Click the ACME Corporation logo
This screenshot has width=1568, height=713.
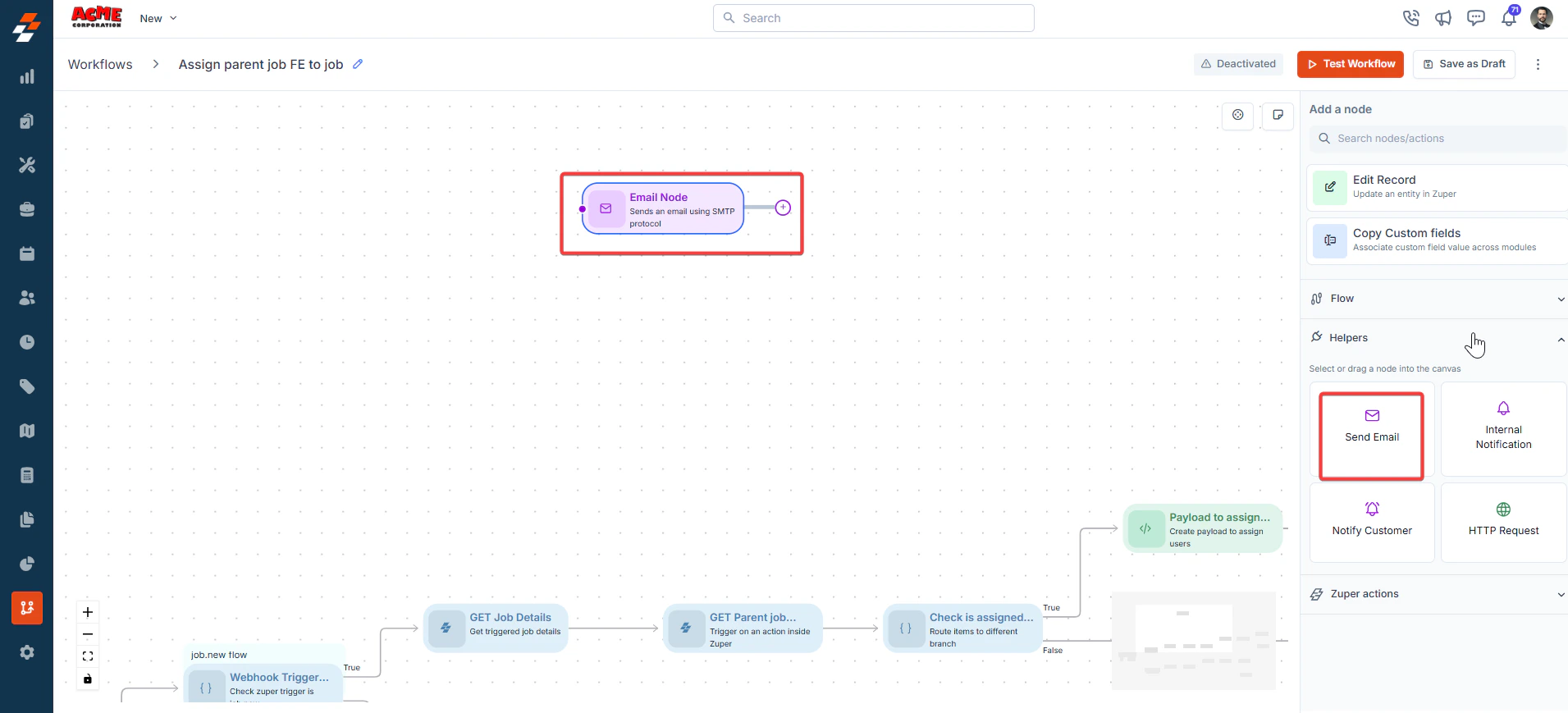click(97, 17)
